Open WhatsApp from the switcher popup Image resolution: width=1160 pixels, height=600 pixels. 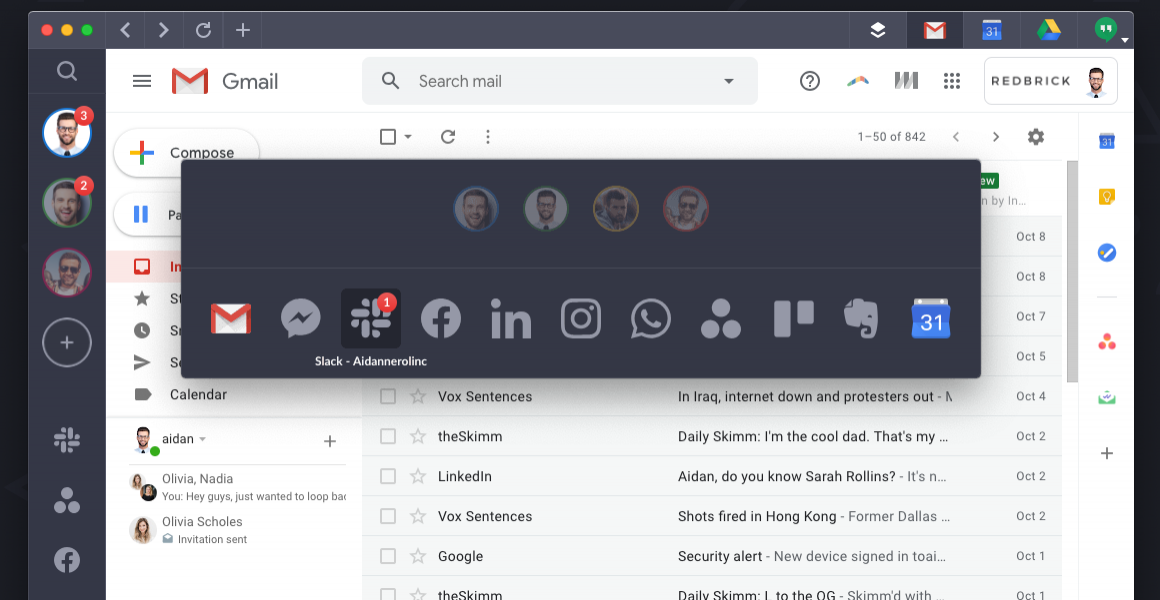click(651, 319)
